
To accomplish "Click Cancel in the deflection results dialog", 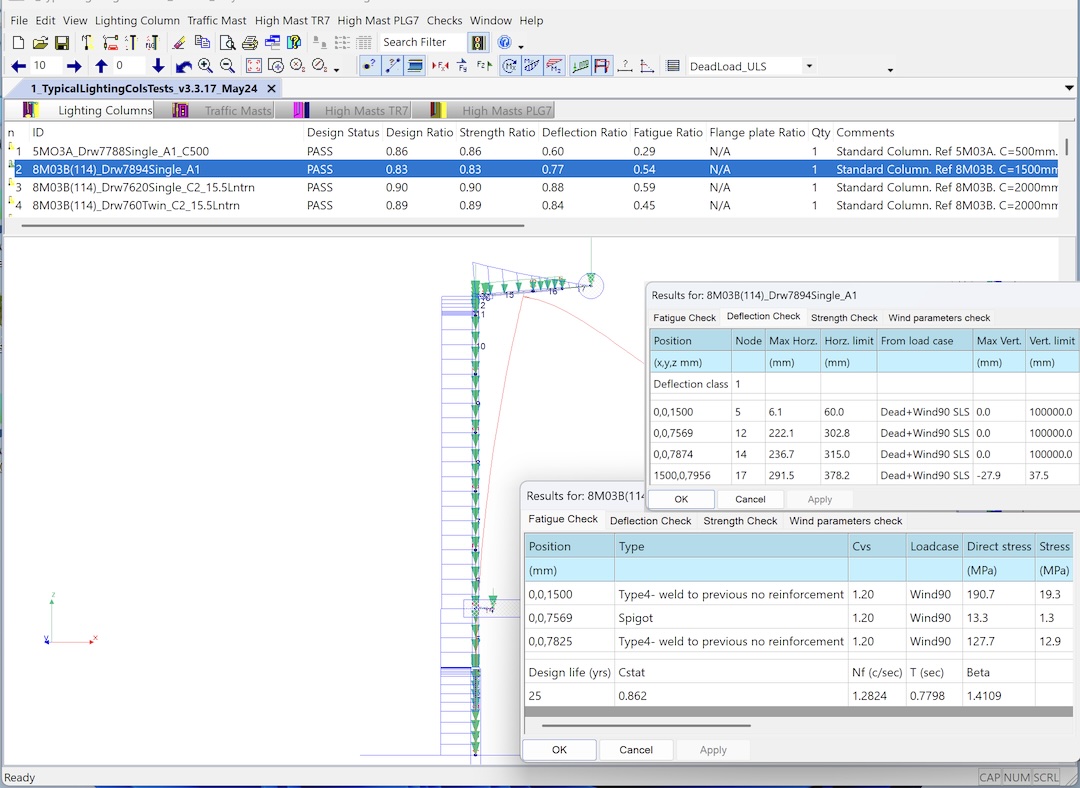I will (x=750, y=499).
